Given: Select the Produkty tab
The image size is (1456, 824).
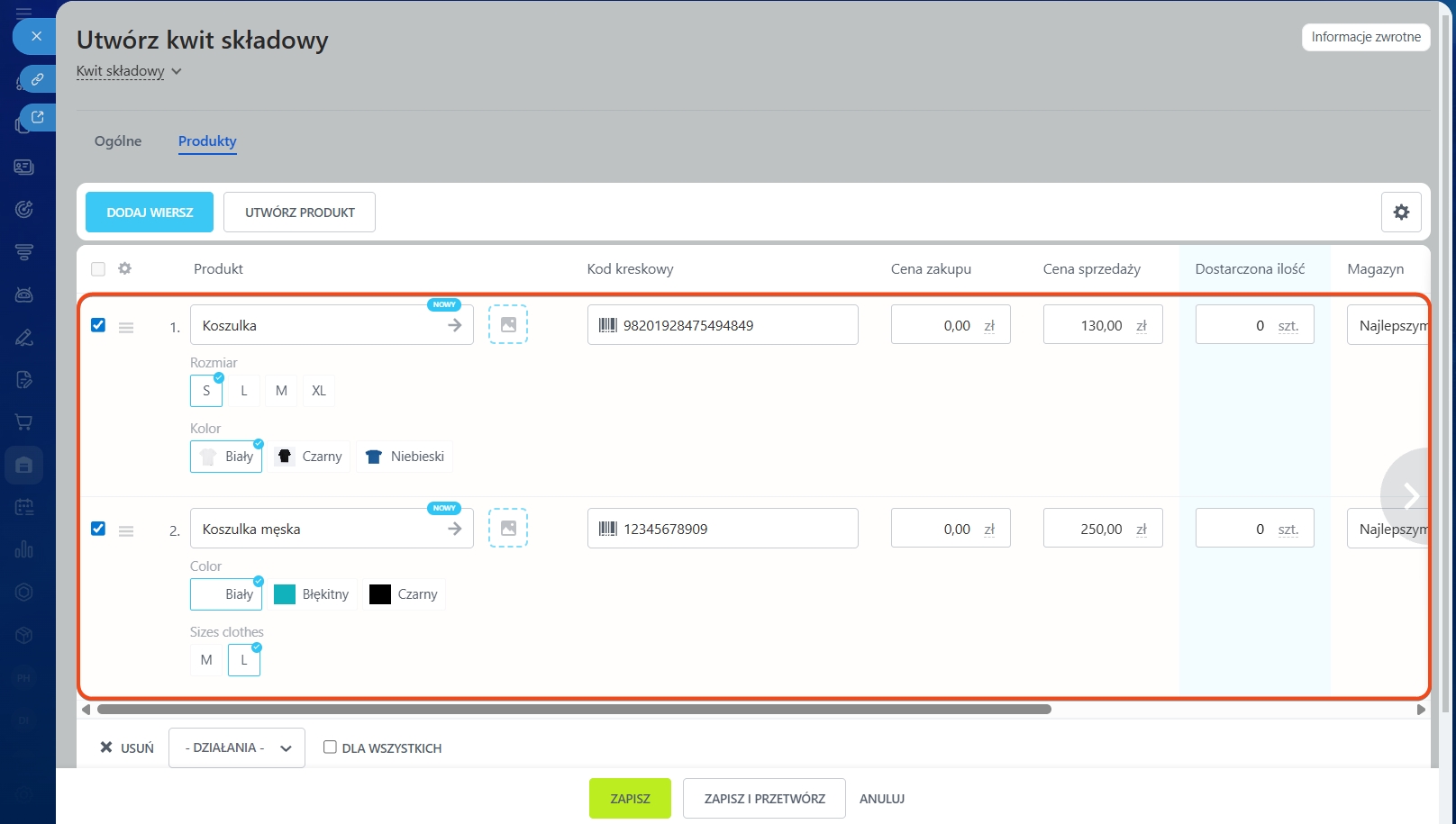Looking at the screenshot, I should (207, 141).
